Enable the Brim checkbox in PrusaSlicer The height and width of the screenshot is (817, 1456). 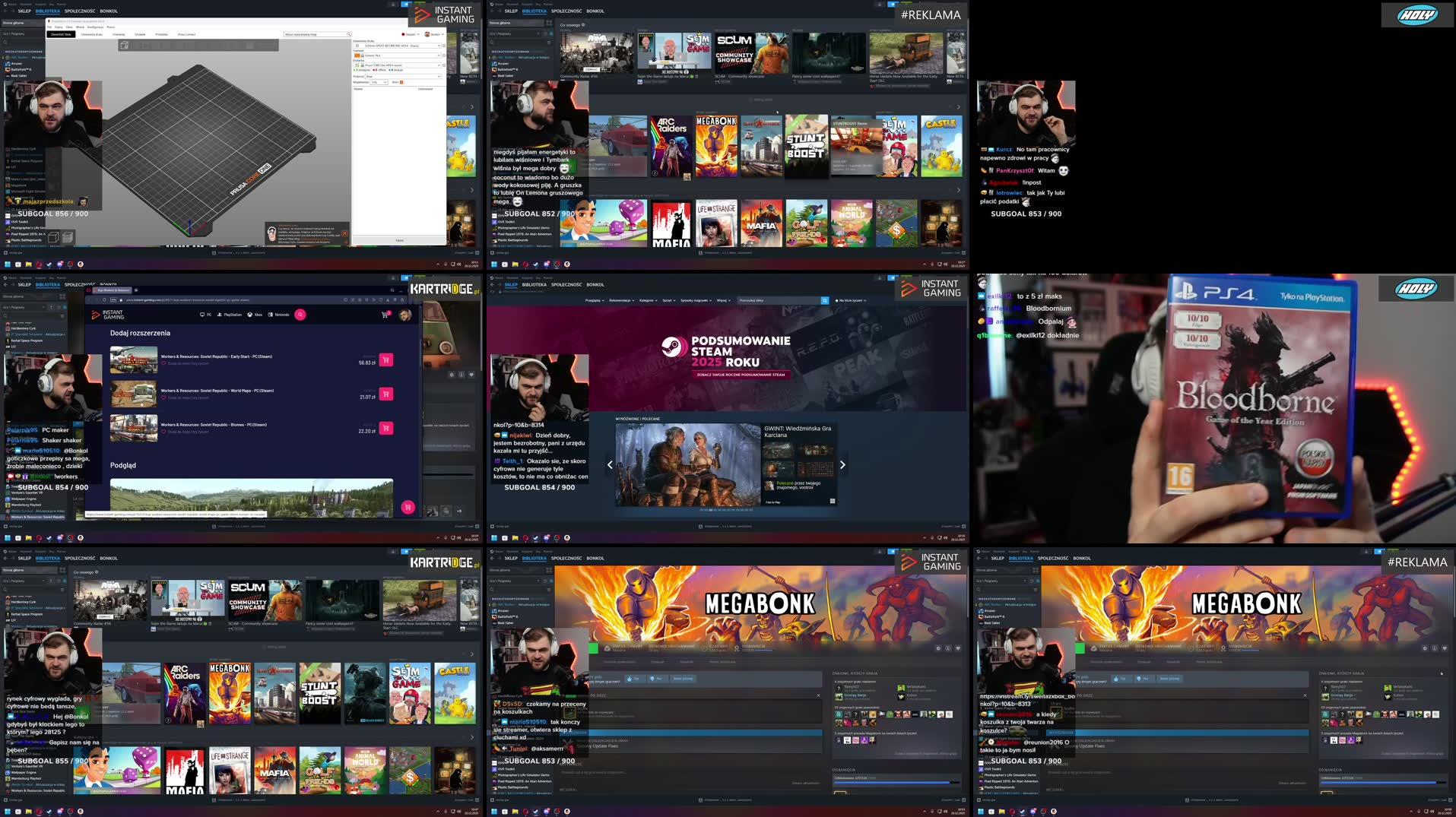(401, 82)
